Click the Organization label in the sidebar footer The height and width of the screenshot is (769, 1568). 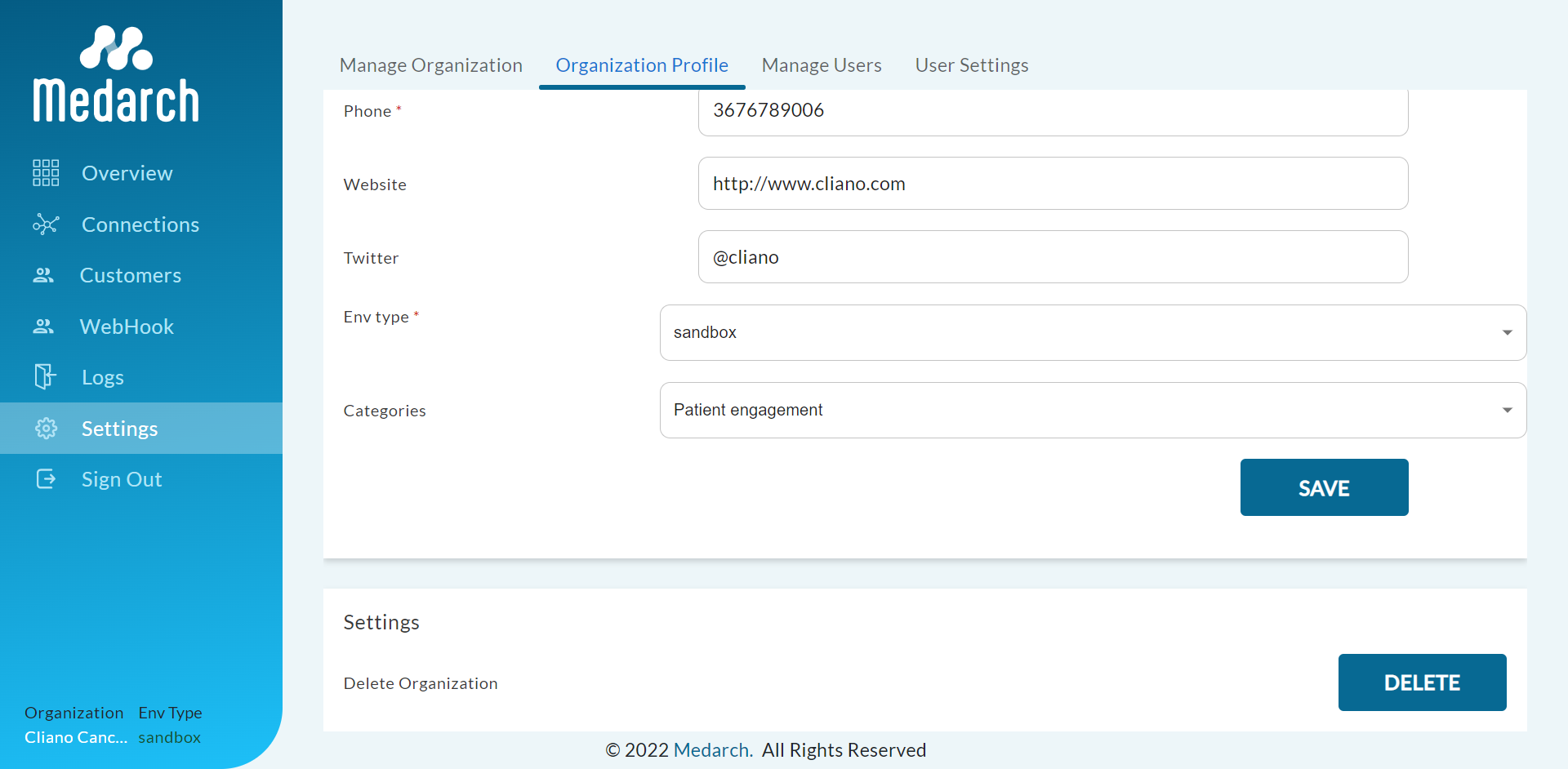(x=74, y=713)
